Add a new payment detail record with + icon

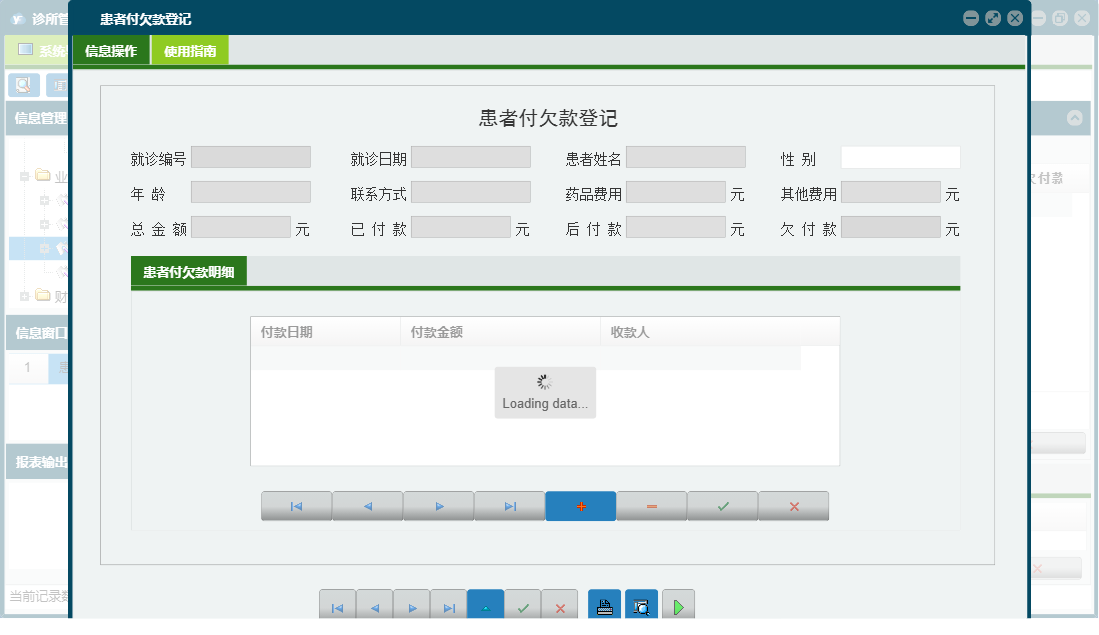pos(580,506)
